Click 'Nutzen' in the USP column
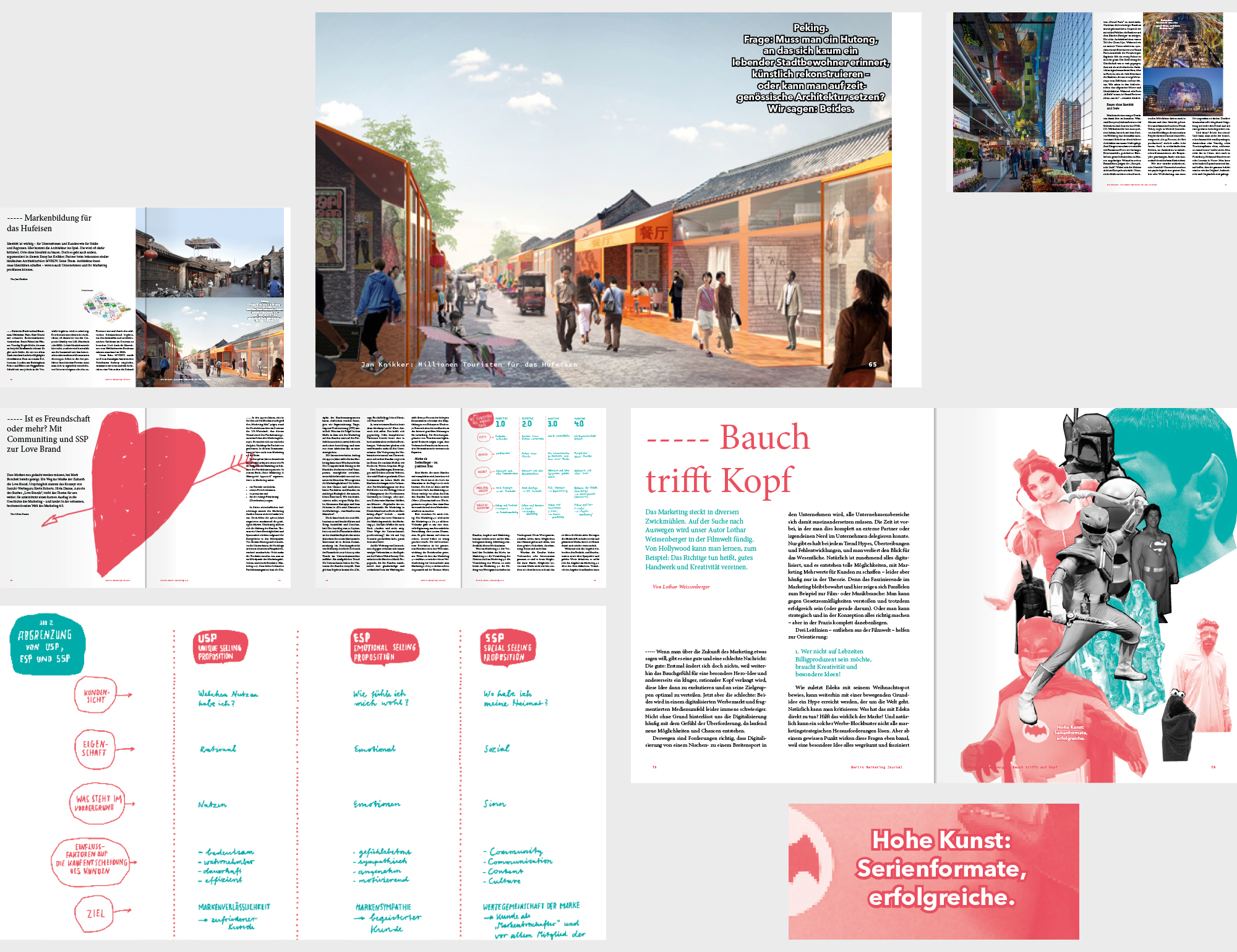The height and width of the screenshot is (952, 1237). click(x=212, y=804)
